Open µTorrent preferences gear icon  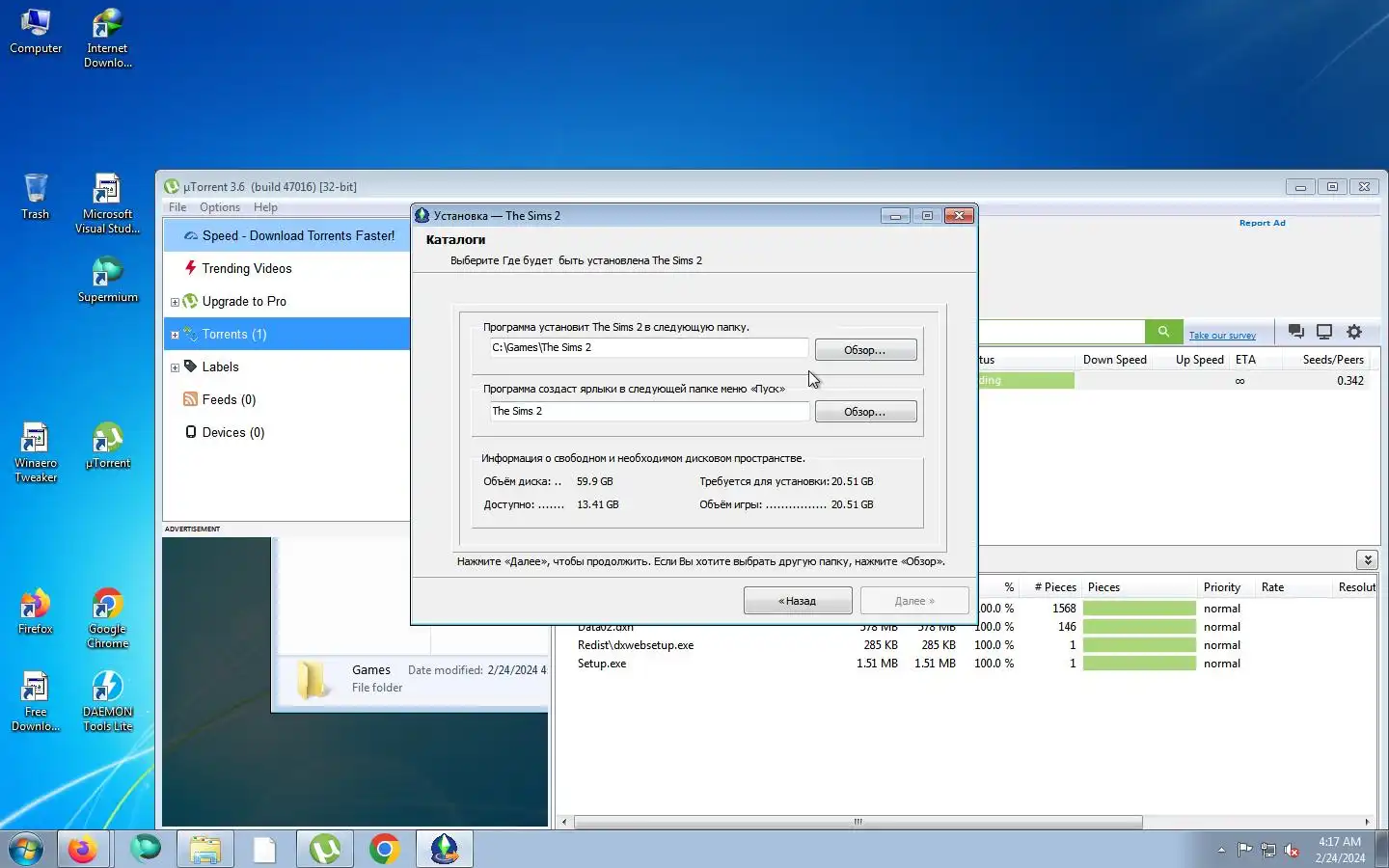click(x=1354, y=332)
